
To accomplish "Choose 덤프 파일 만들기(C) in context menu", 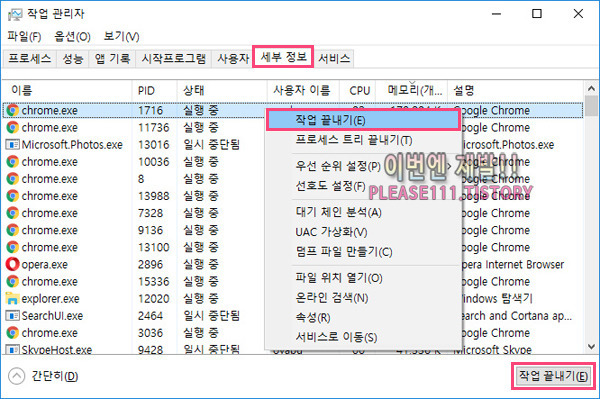I will tap(363, 252).
